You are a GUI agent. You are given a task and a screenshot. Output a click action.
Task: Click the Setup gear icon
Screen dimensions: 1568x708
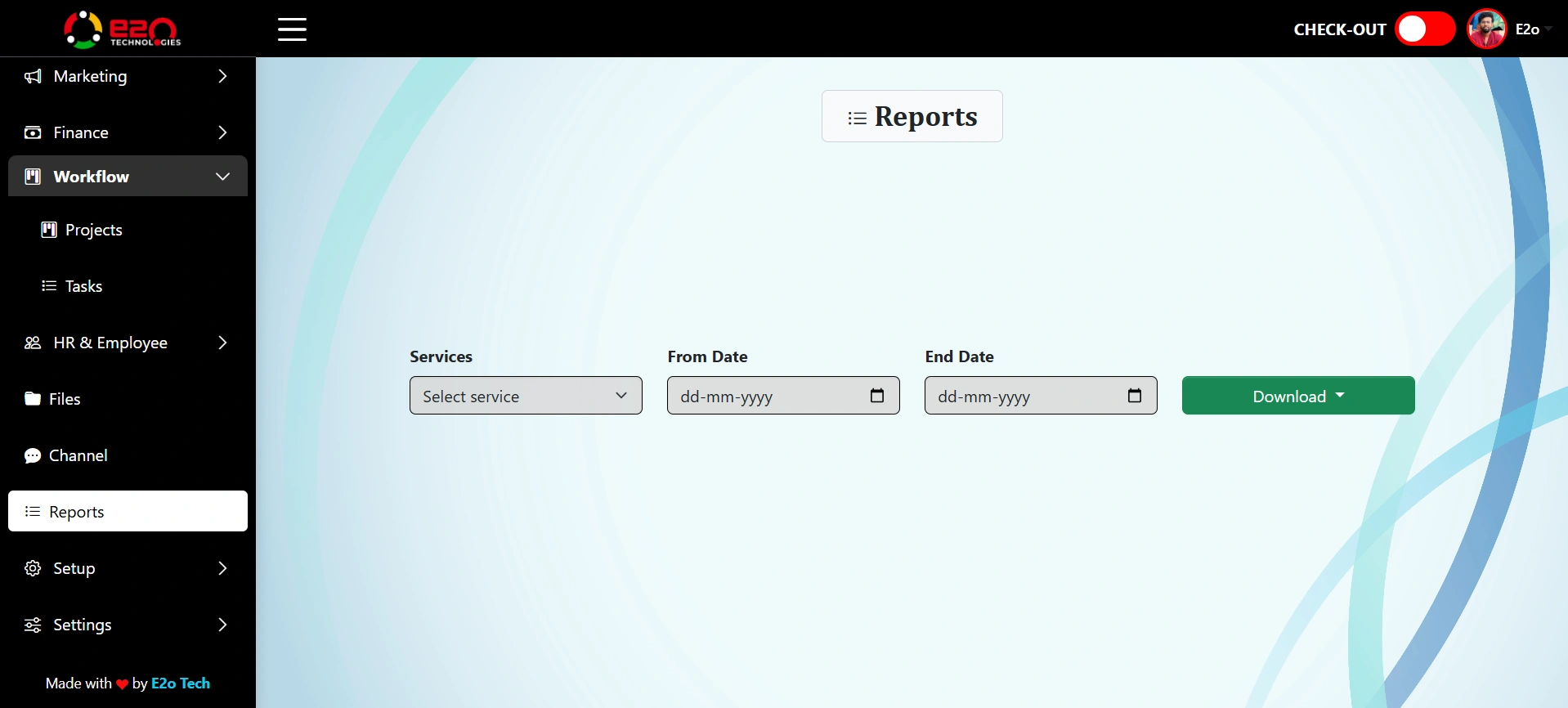coord(33,568)
